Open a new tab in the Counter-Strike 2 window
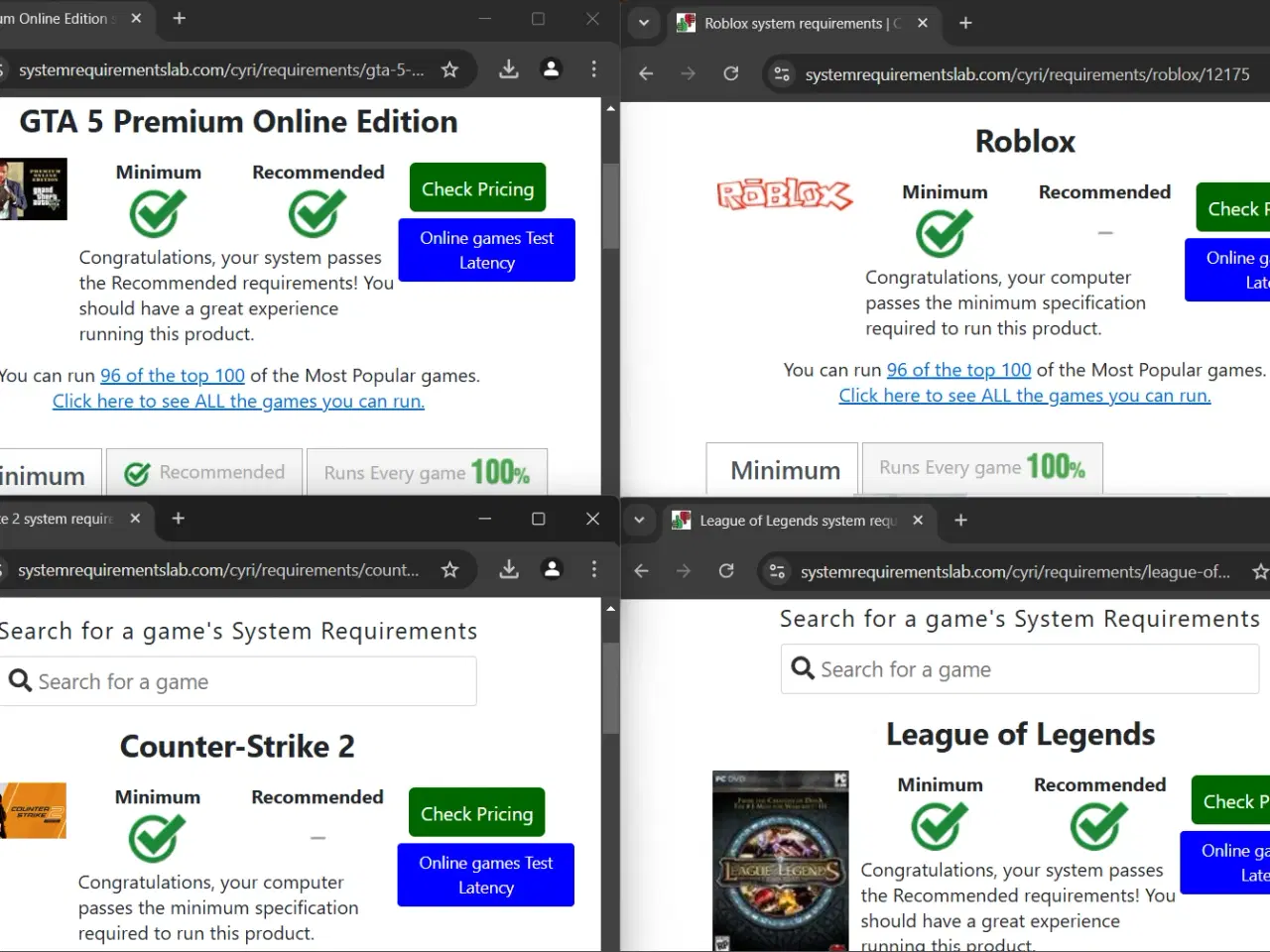 tap(179, 518)
